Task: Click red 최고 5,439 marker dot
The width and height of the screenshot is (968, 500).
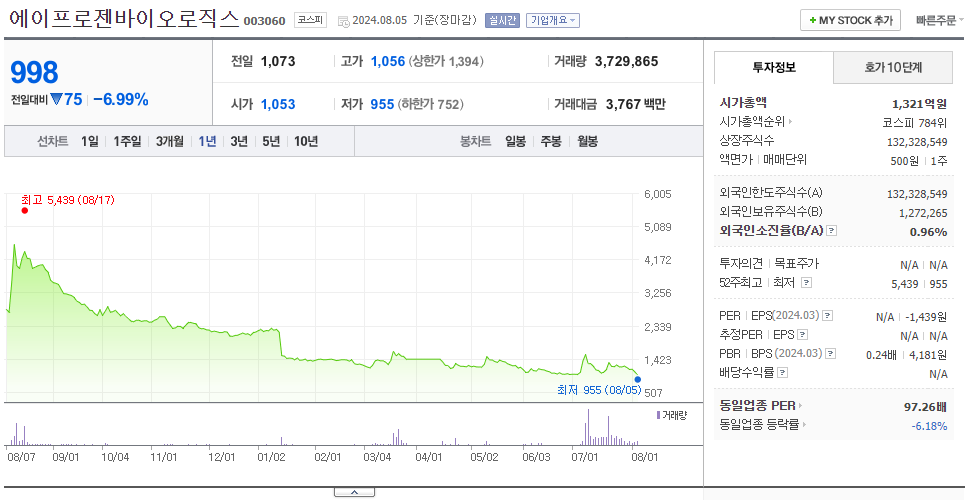Action: (25, 210)
